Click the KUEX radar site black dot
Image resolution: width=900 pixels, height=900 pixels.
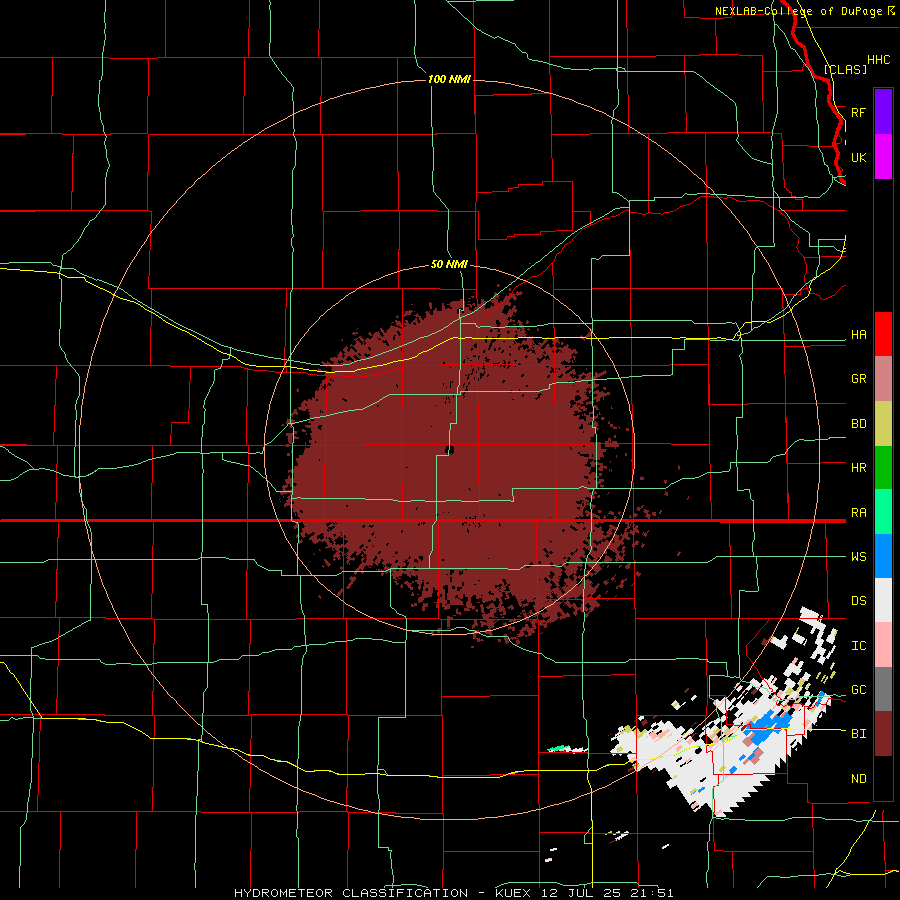(449, 451)
